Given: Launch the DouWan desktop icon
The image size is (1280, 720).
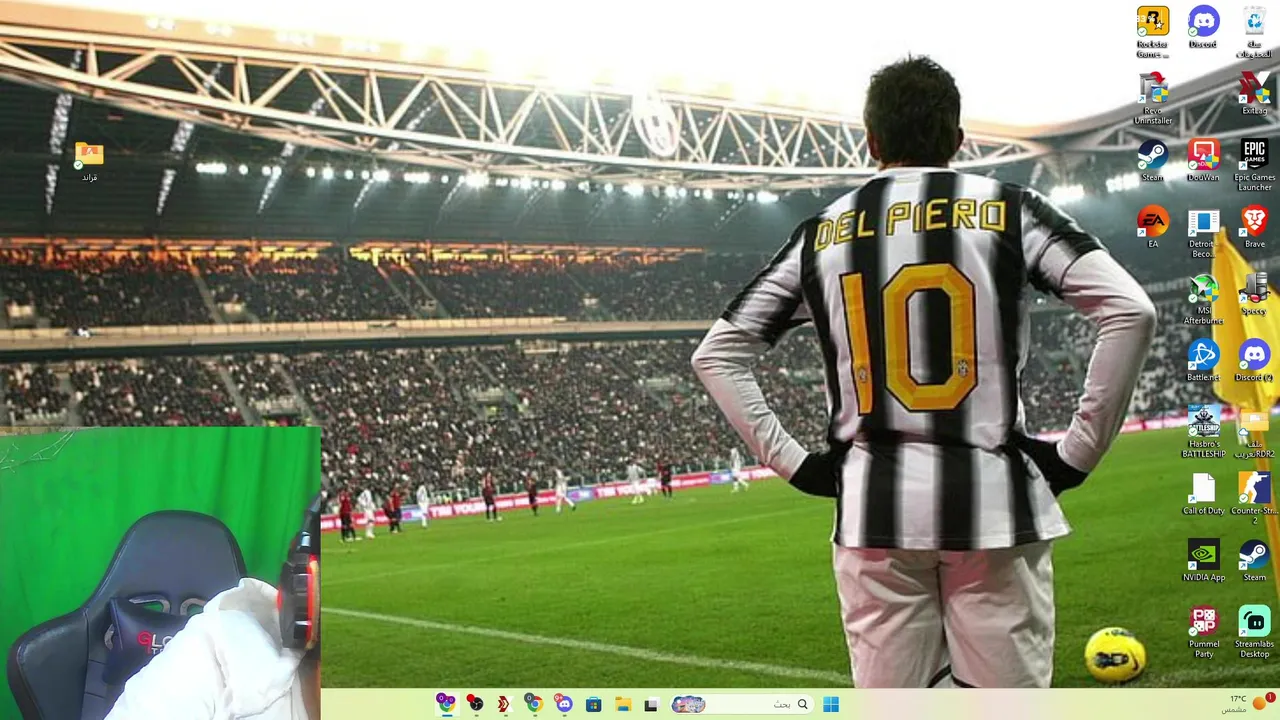Looking at the screenshot, I should 1203,161.
